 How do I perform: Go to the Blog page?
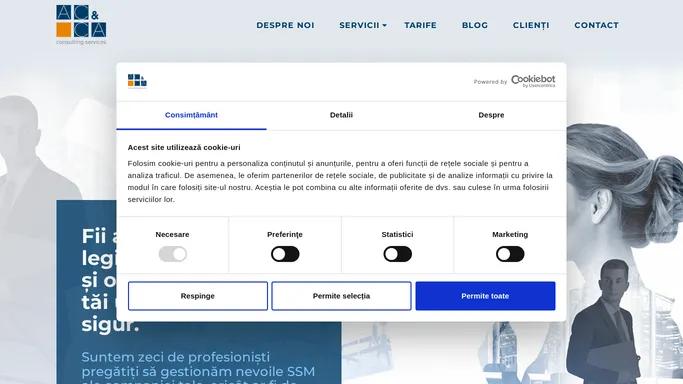tap(475, 25)
